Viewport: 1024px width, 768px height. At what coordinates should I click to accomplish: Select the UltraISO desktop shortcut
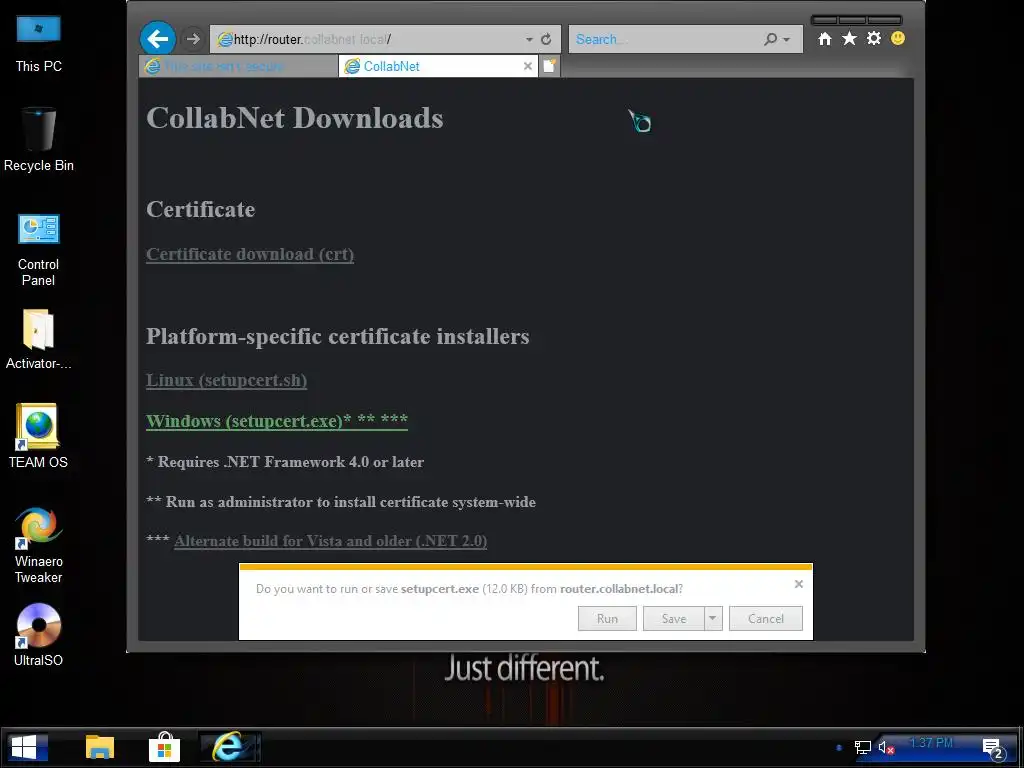click(39, 635)
